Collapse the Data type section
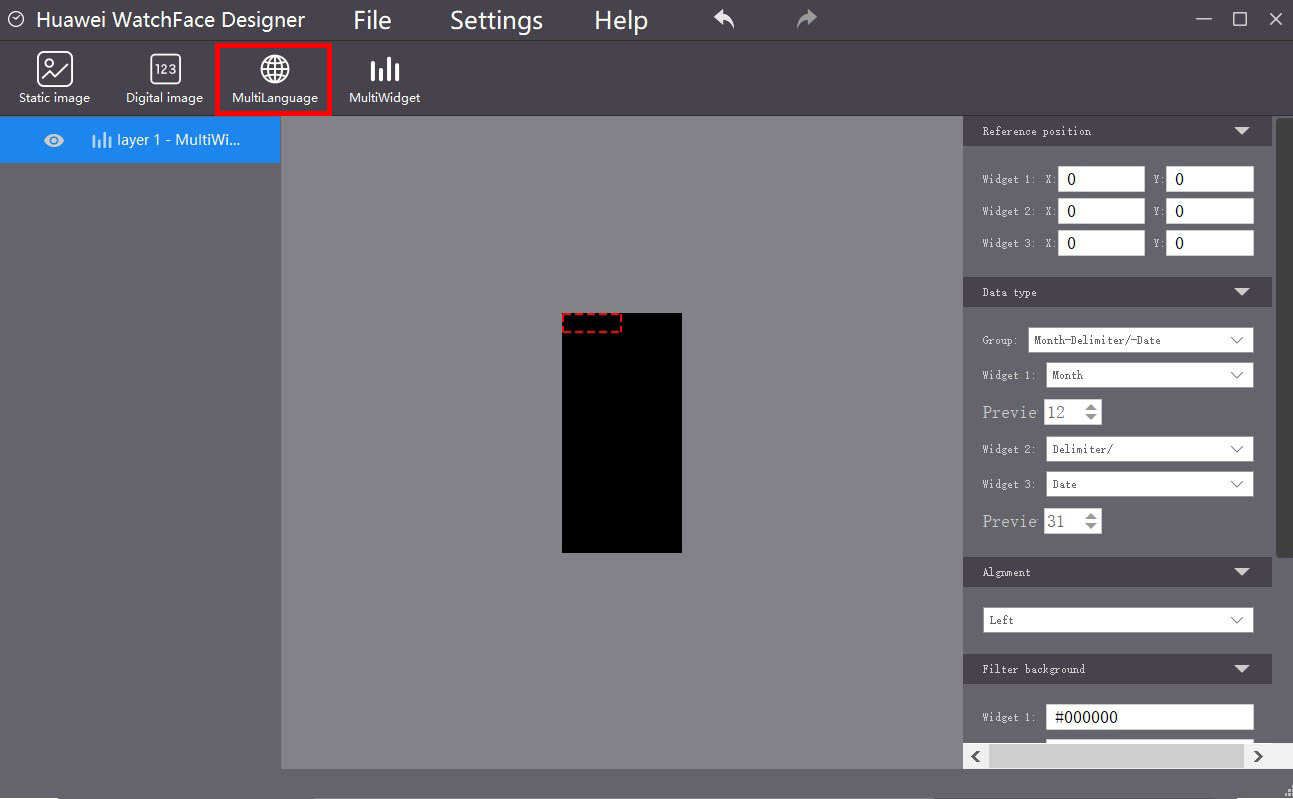Image resolution: width=1293 pixels, height=799 pixels. (1242, 292)
